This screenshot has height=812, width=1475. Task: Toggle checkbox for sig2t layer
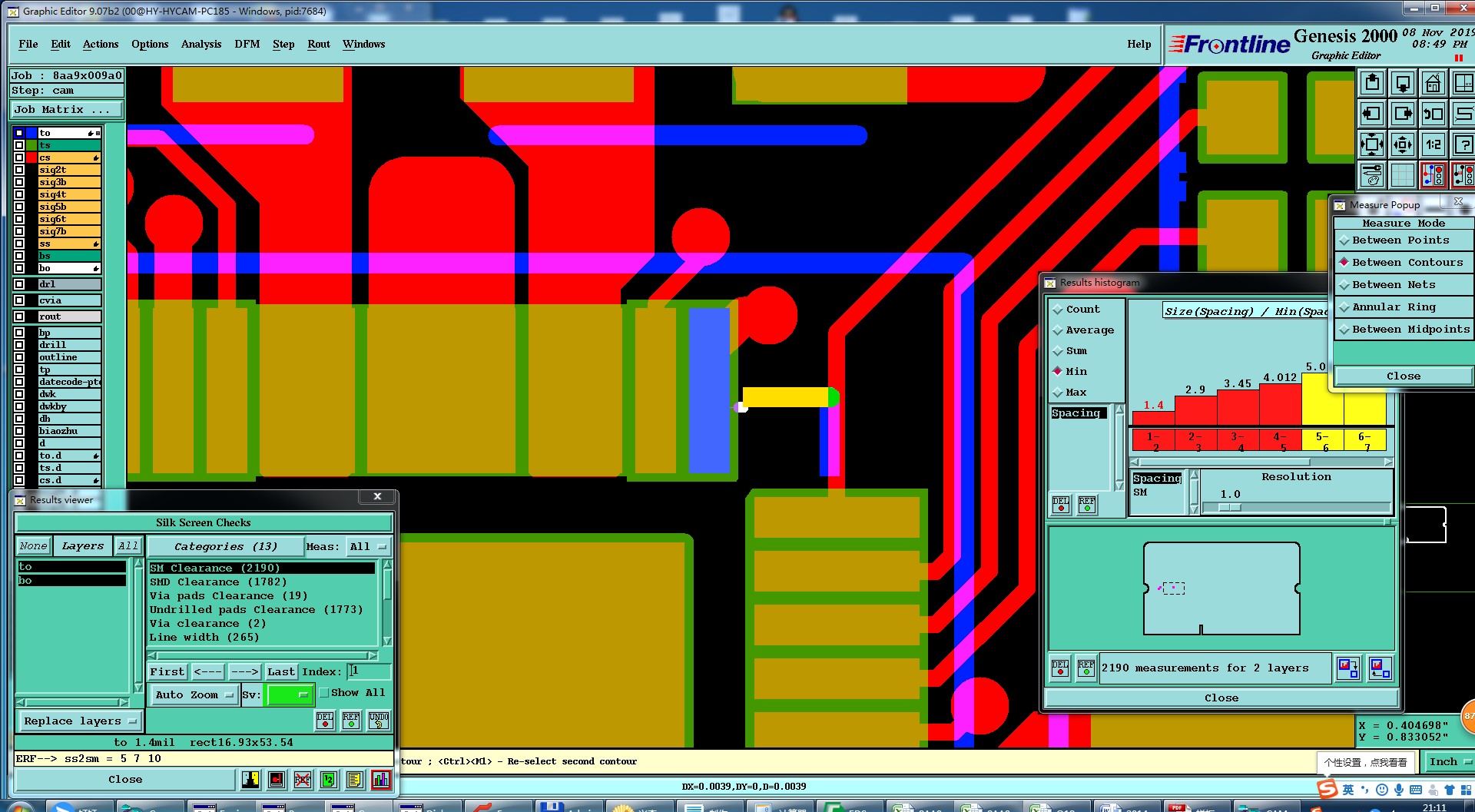pos(19,170)
